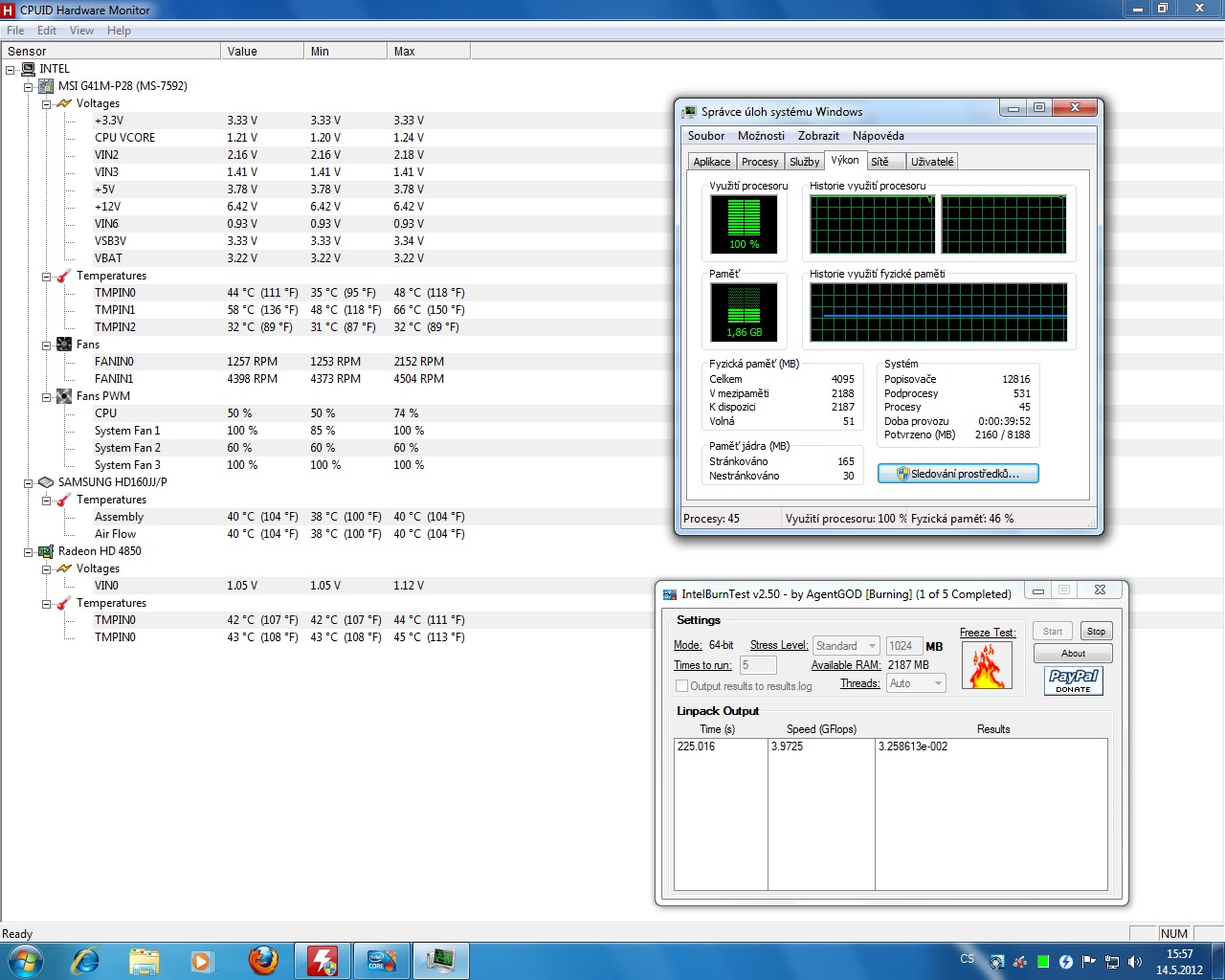Switch to the Aplikace tab
The width and height of the screenshot is (1225, 980).
[712, 162]
